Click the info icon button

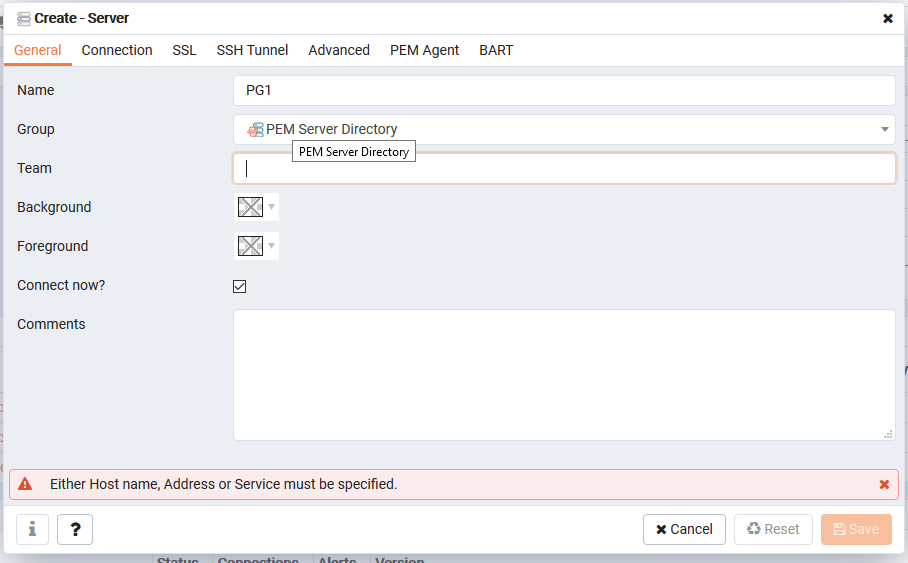[x=33, y=529]
